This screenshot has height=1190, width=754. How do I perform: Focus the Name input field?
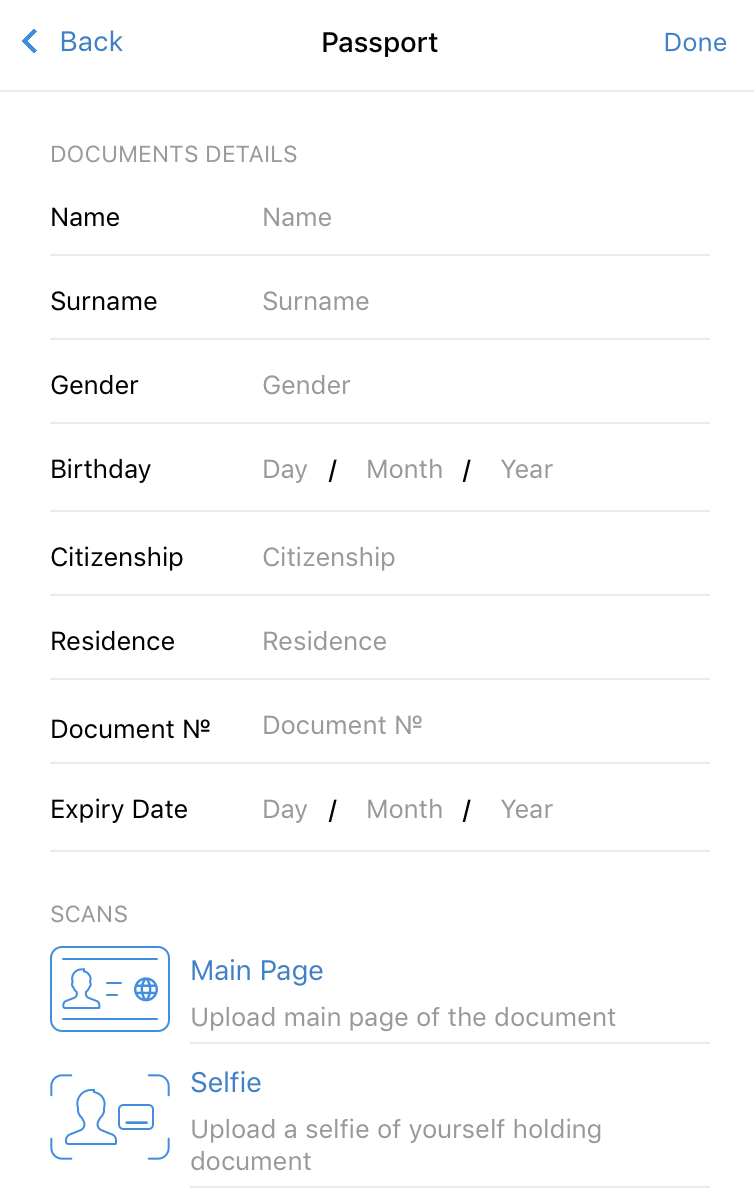click(x=485, y=218)
